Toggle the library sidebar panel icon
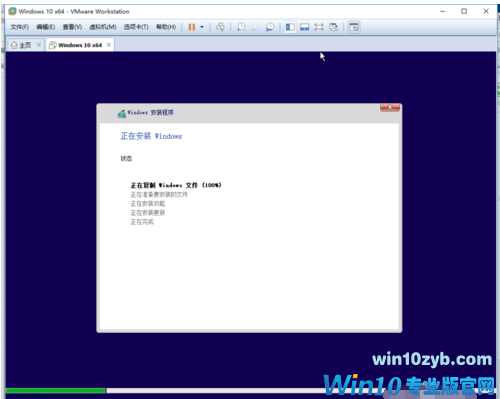 290,27
